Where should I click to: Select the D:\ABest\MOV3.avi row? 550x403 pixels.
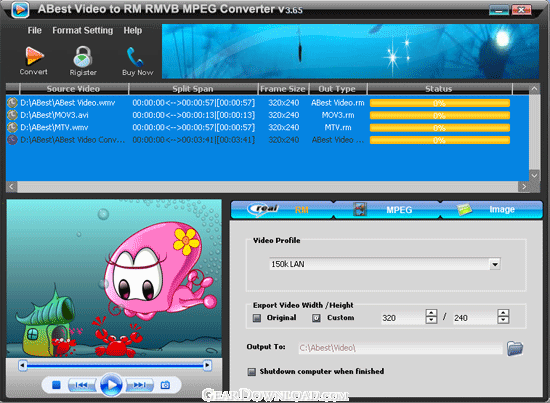point(267,115)
